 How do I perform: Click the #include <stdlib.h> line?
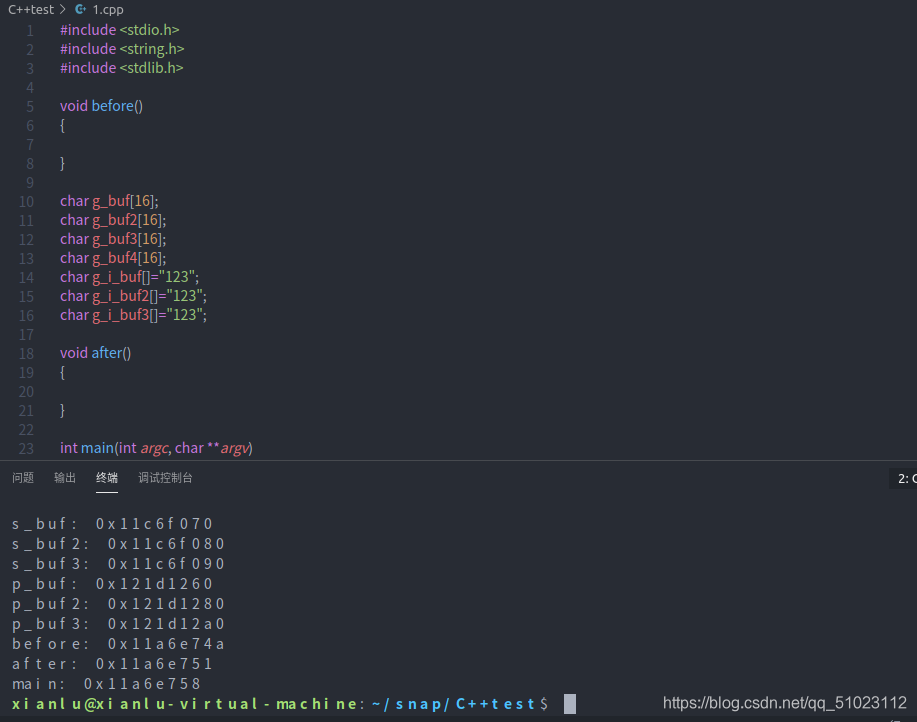tap(122, 68)
